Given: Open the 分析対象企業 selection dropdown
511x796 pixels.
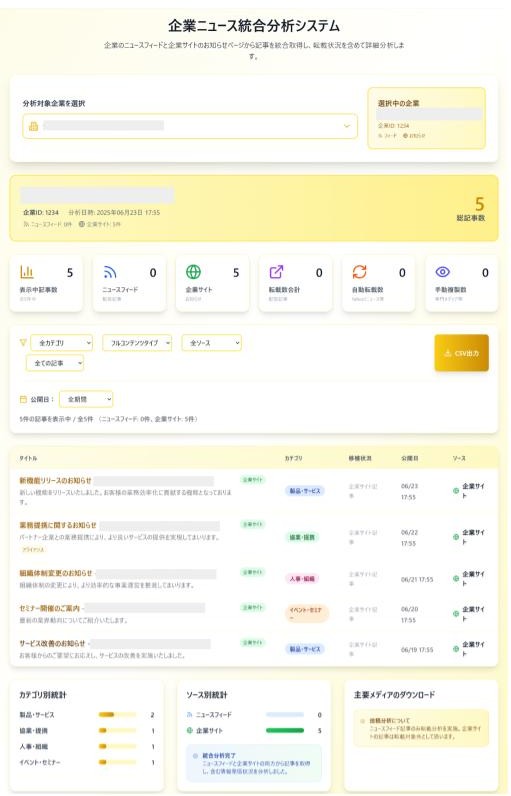Looking at the screenshot, I should [x=190, y=126].
